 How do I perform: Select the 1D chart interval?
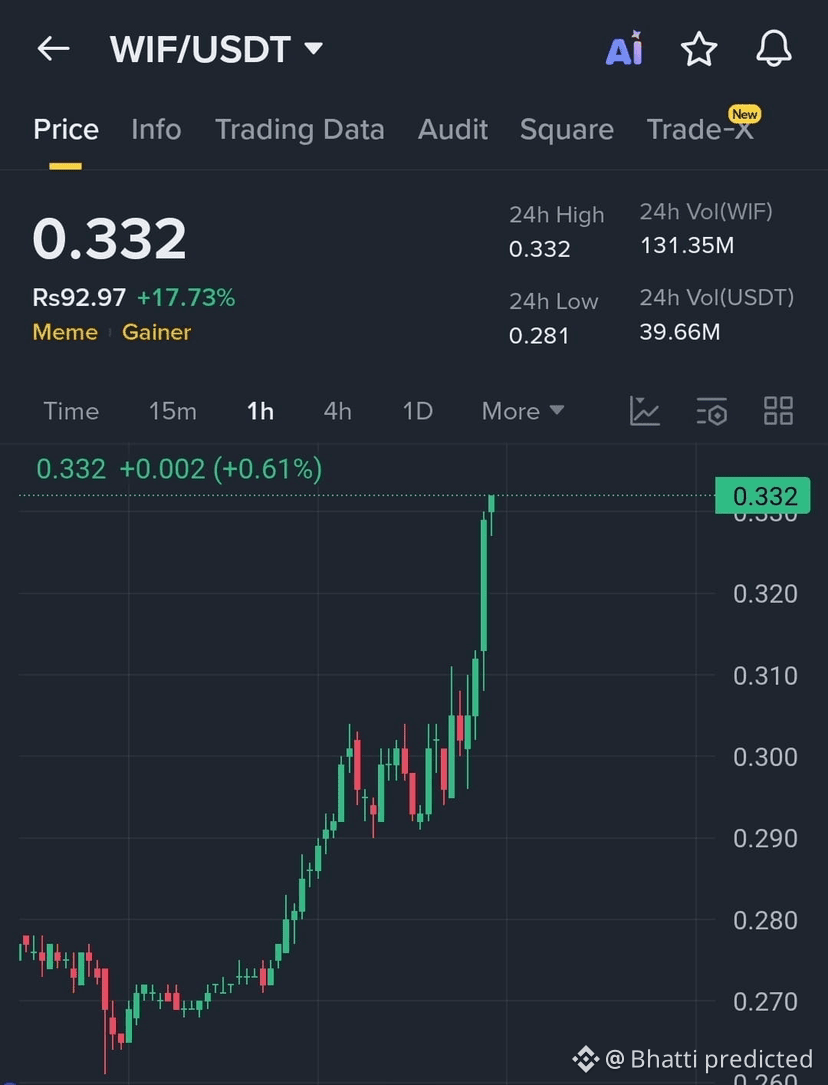pos(418,411)
